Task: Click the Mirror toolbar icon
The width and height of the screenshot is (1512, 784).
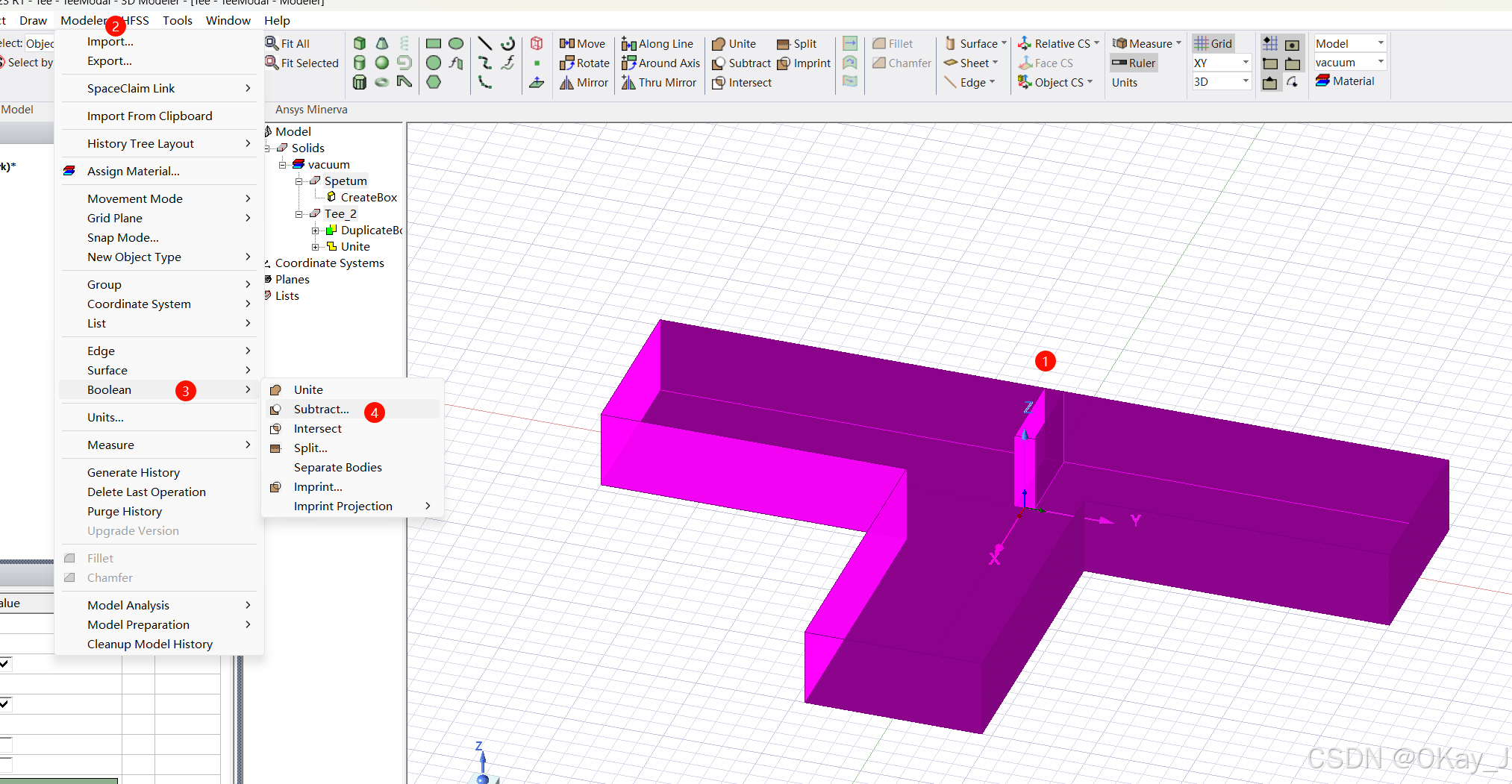Action: click(566, 82)
